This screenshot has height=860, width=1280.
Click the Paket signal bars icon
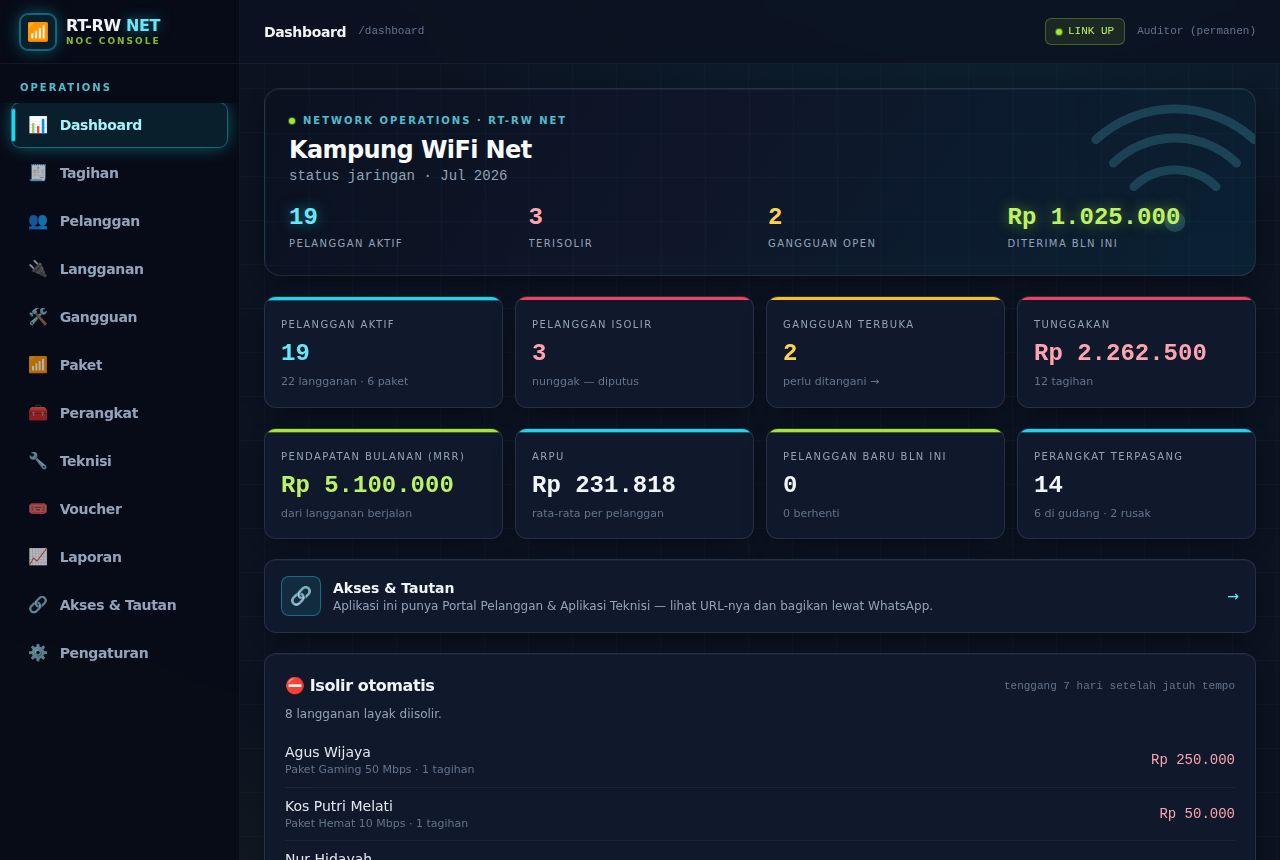point(38,365)
